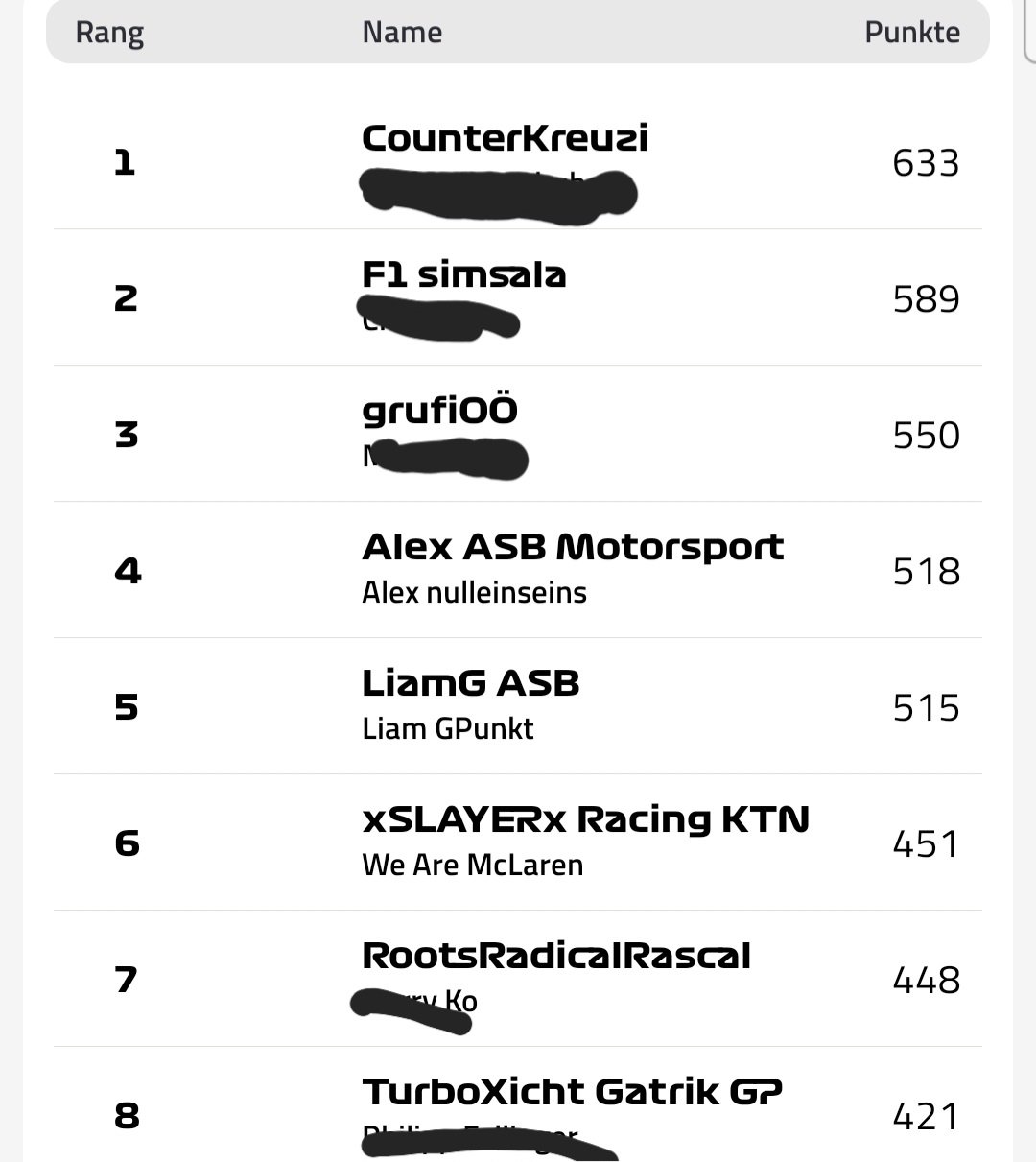Select TurboXicht Gatrik GP team
This screenshot has height=1162, width=1036.
[572, 1092]
